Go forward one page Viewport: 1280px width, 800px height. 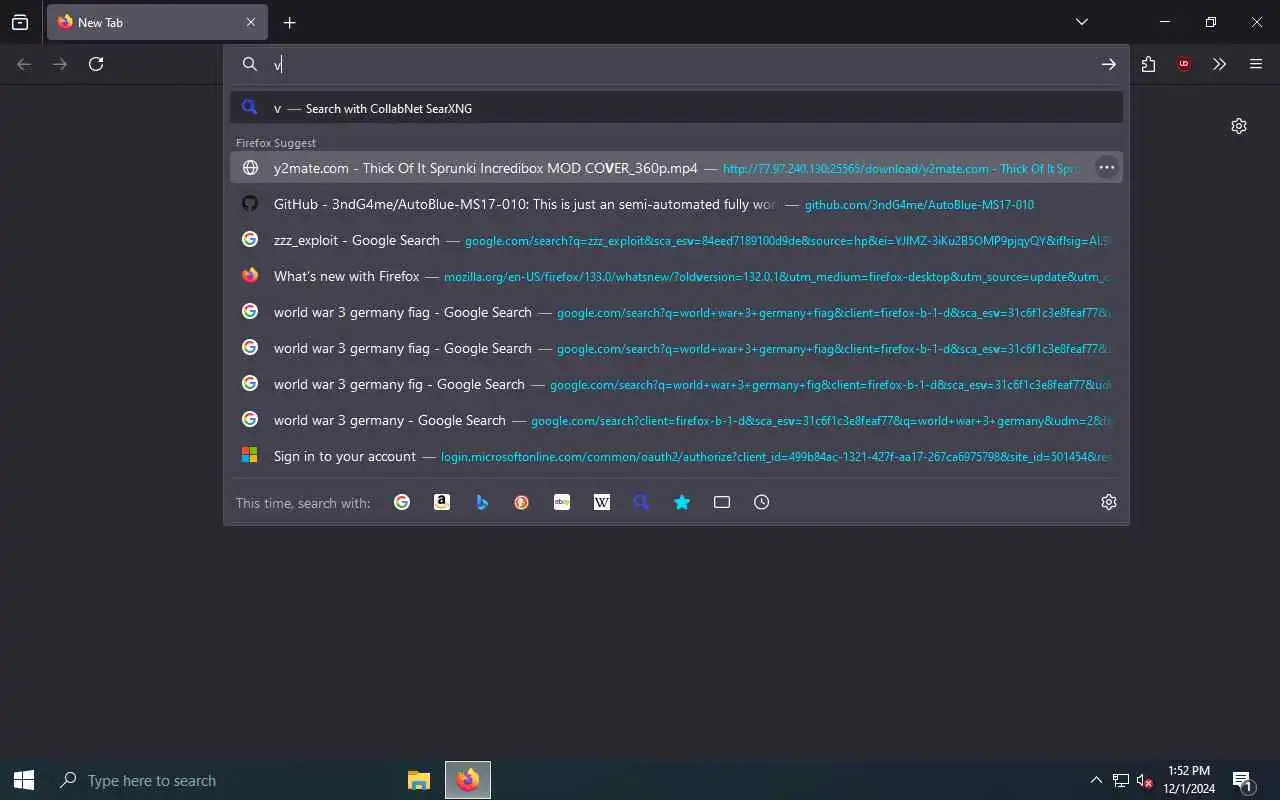[x=60, y=64]
